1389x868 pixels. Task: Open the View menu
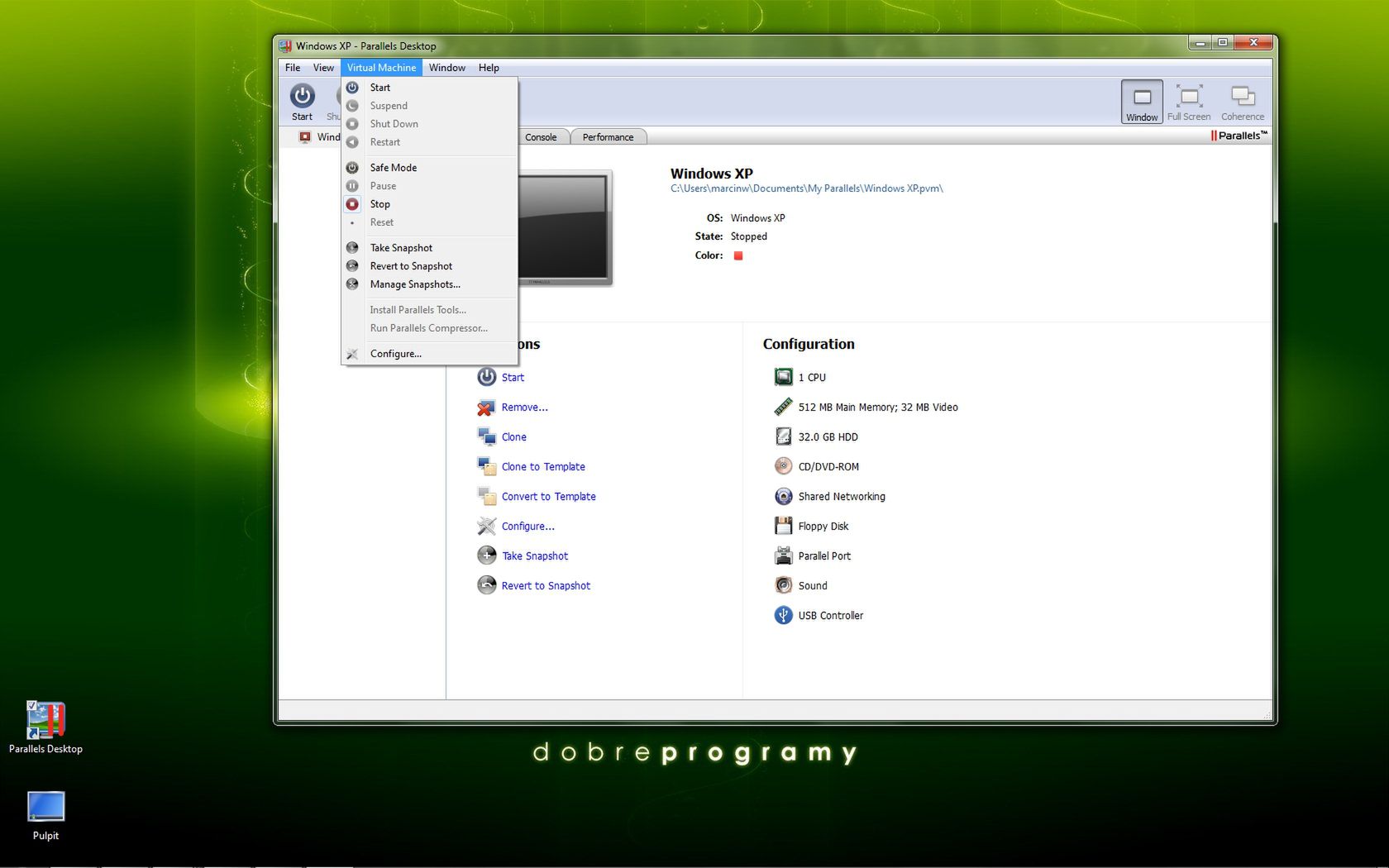323,68
